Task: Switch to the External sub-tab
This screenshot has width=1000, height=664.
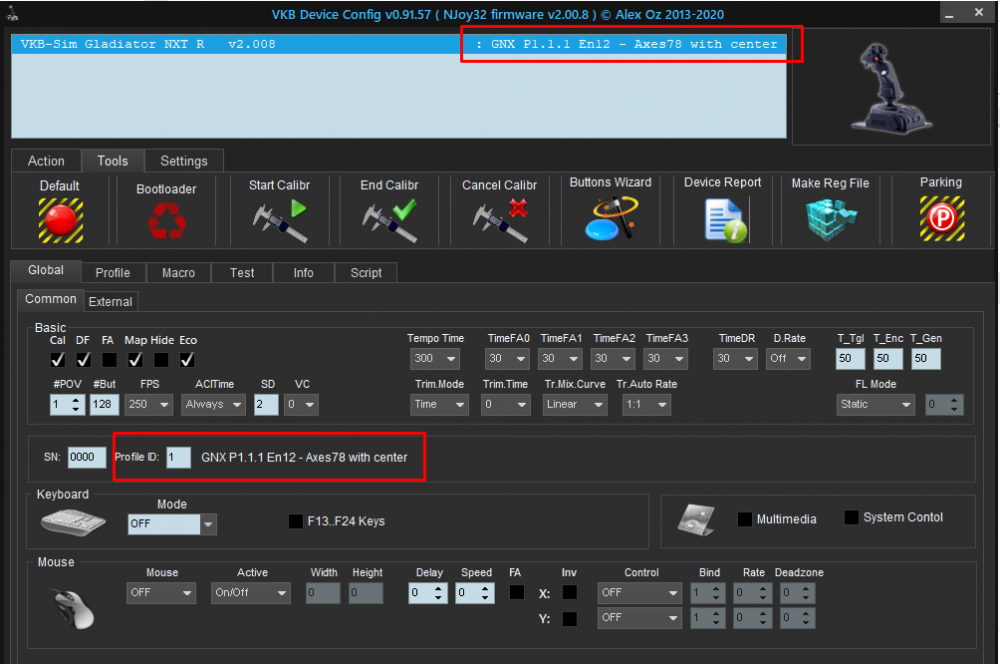Action: (110, 301)
